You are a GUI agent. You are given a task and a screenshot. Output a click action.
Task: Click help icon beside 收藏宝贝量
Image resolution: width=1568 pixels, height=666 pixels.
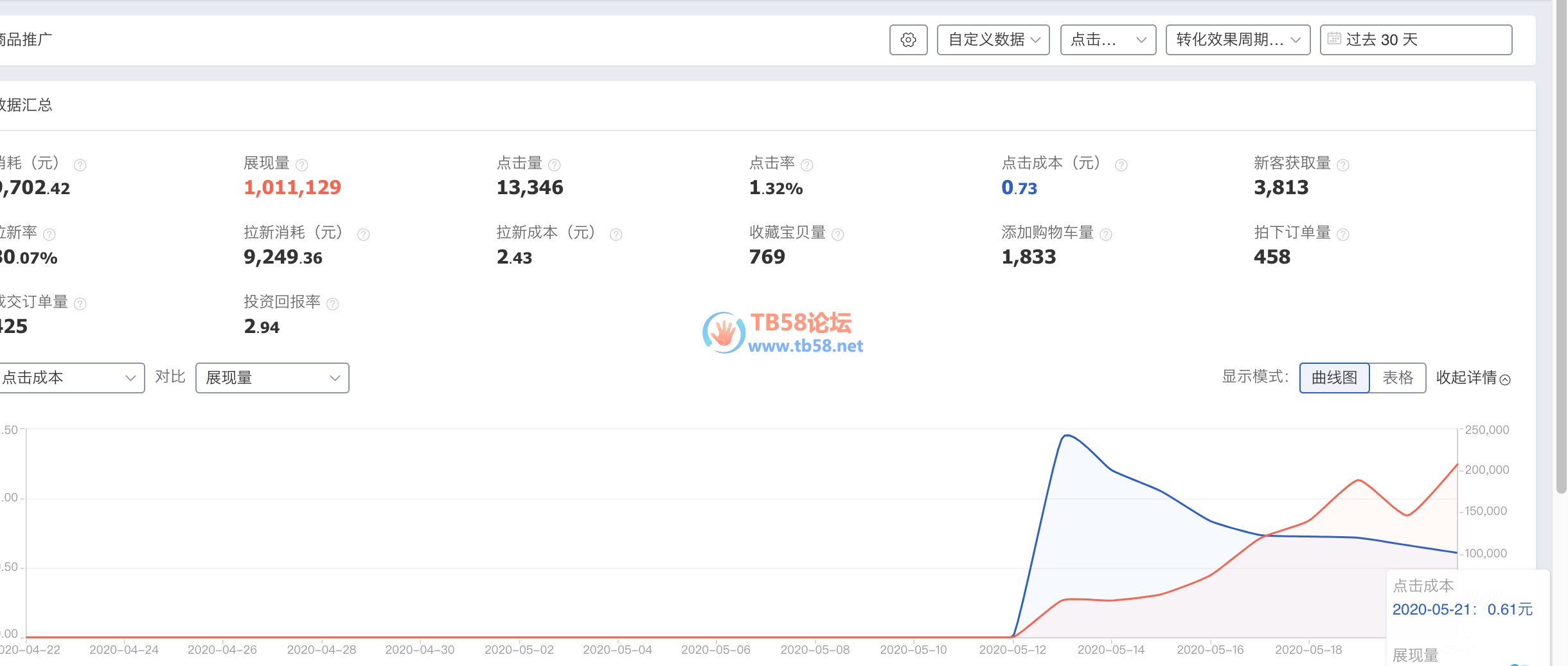pyautogui.click(x=838, y=235)
